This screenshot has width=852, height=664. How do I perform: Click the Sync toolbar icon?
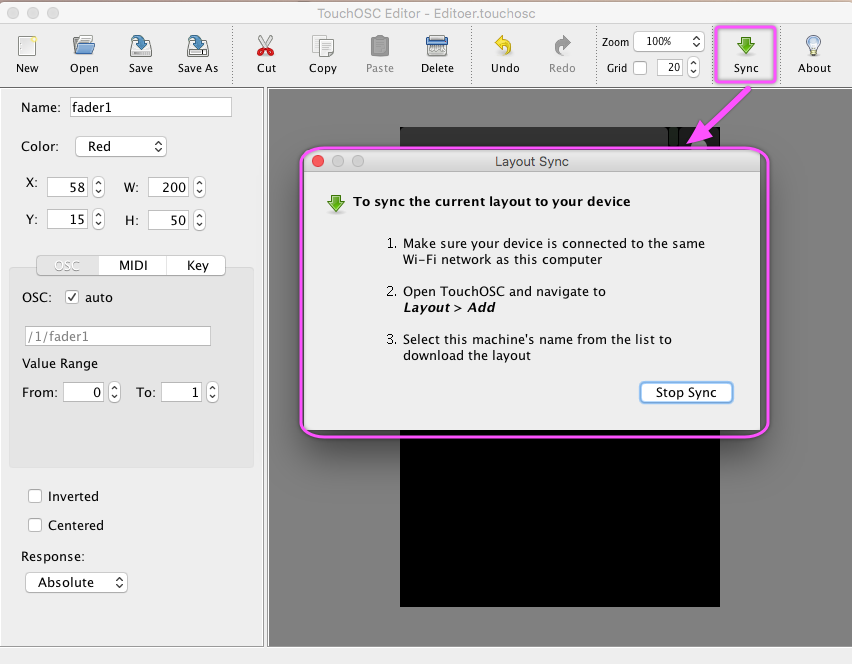point(746,46)
